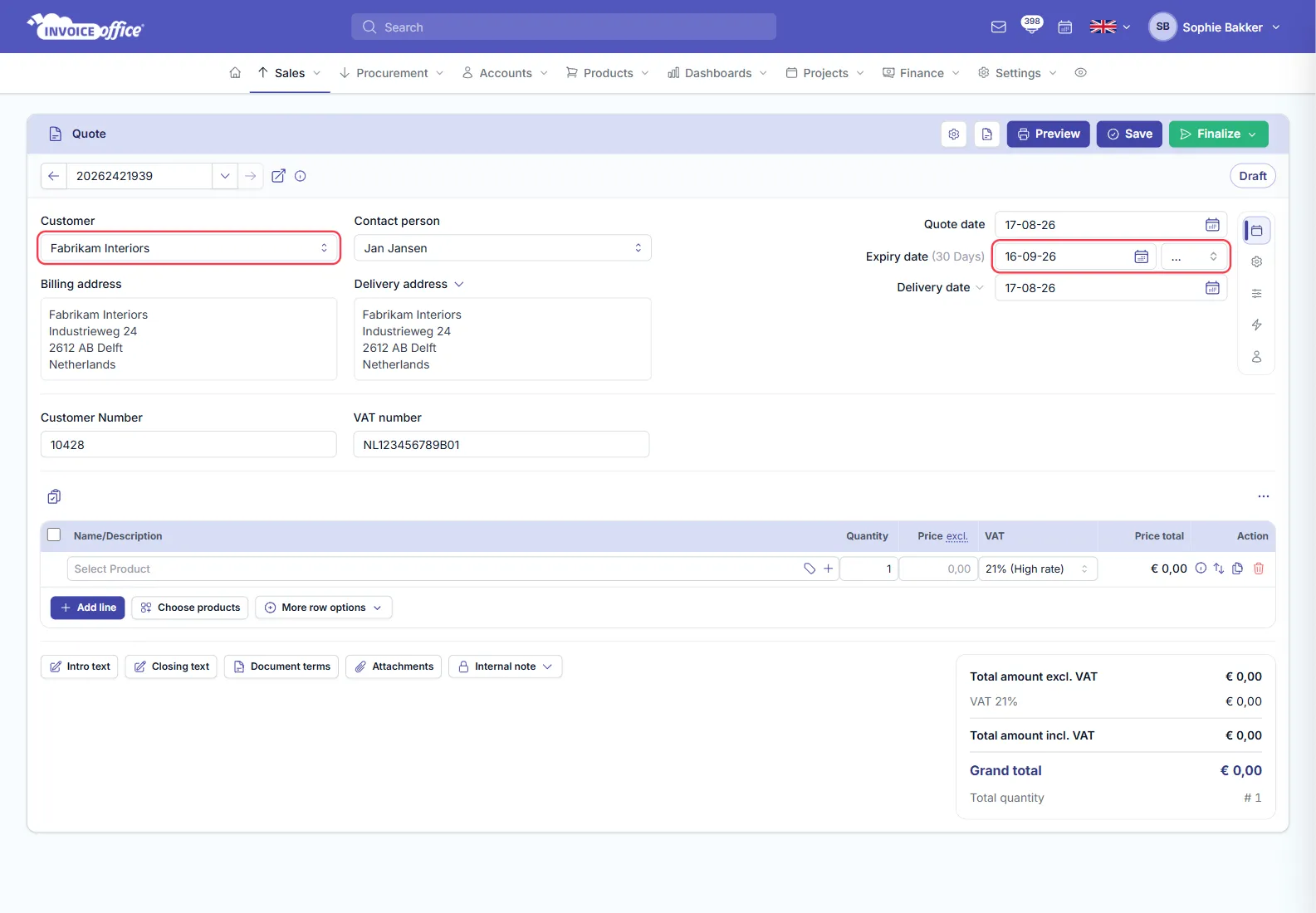Click the PDF document icon beside Preview
This screenshot has height=913, width=1316.
coord(987,134)
